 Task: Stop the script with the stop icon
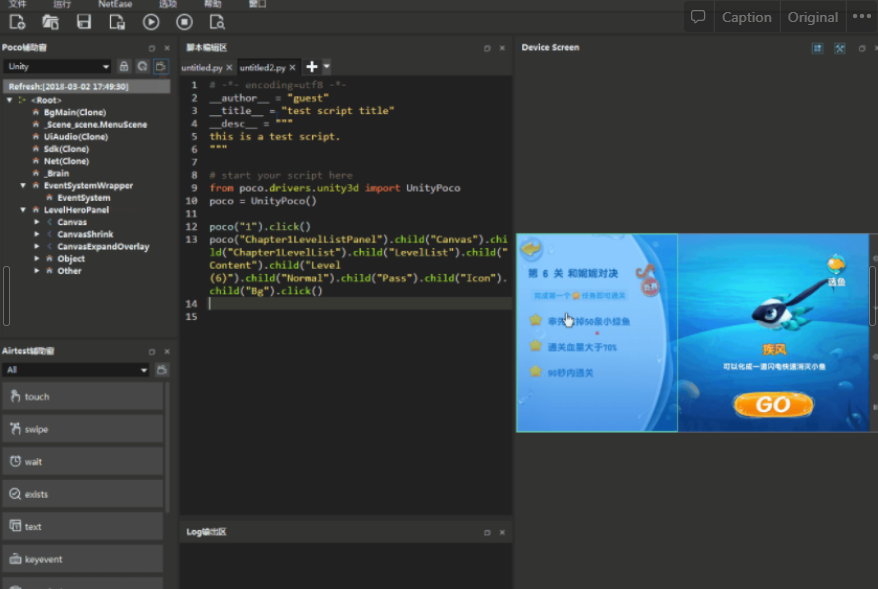[x=184, y=21]
